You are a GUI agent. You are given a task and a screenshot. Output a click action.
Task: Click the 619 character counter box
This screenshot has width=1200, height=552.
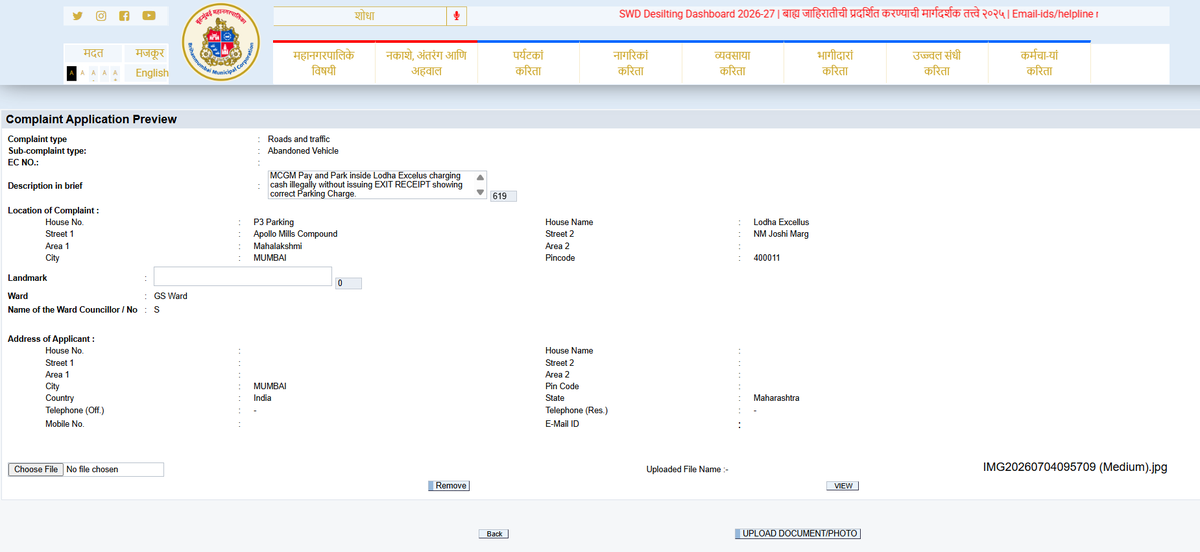pos(503,196)
